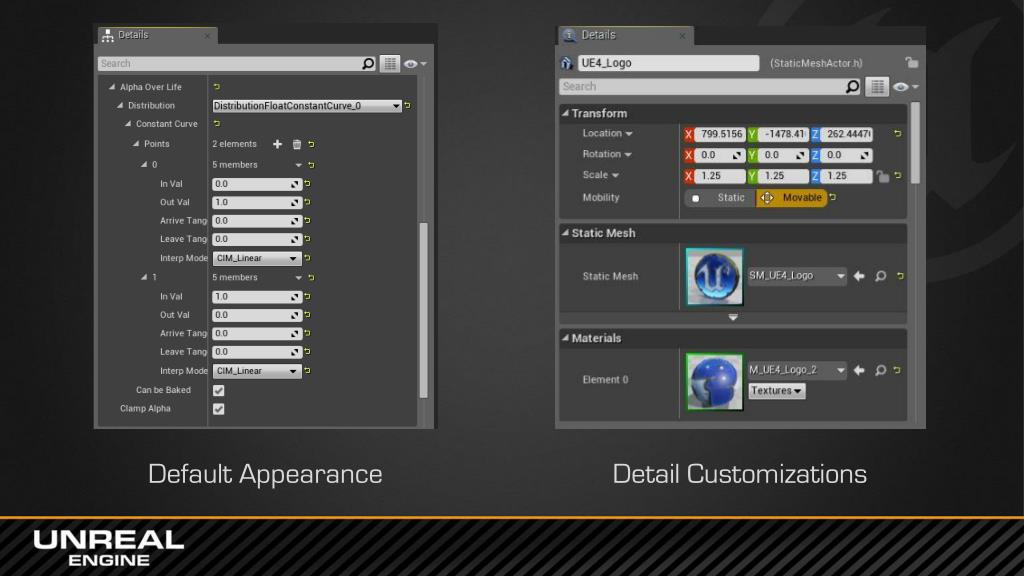Click M_UE4_Logo_2 material thumbnail
1024x576 pixels.
[714, 382]
